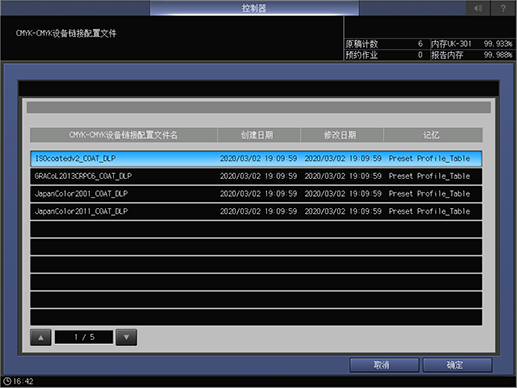The image size is (517, 388).
Task: Click the modified date of JapanColor2001 row
Action: click(343, 194)
